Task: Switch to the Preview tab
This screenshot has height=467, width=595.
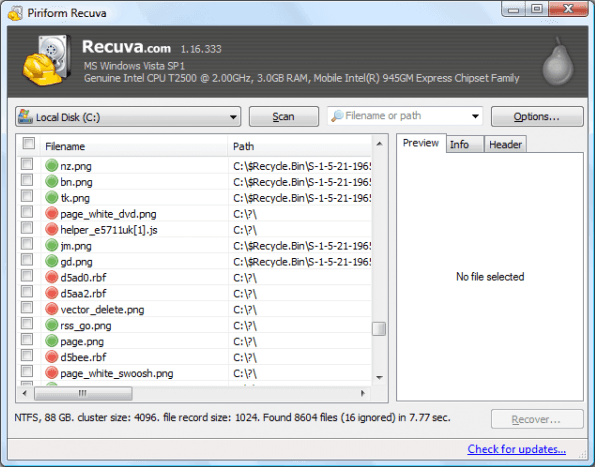Action: pos(421,143)
